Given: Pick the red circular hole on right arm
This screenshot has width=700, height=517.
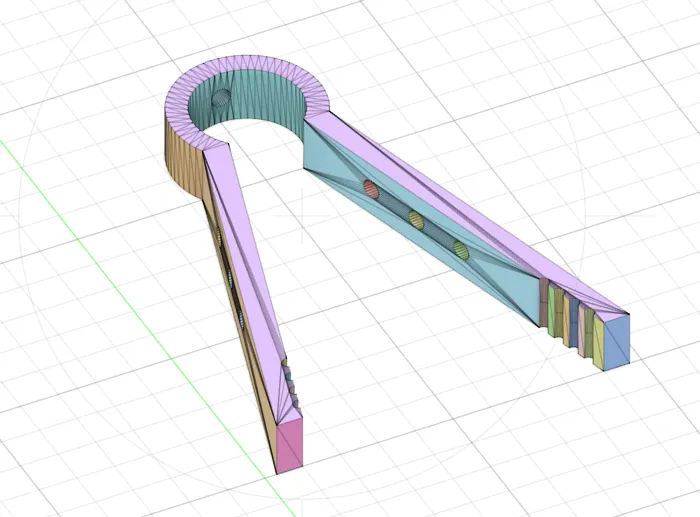Looking at the screenshot, I should pos(371,189).
